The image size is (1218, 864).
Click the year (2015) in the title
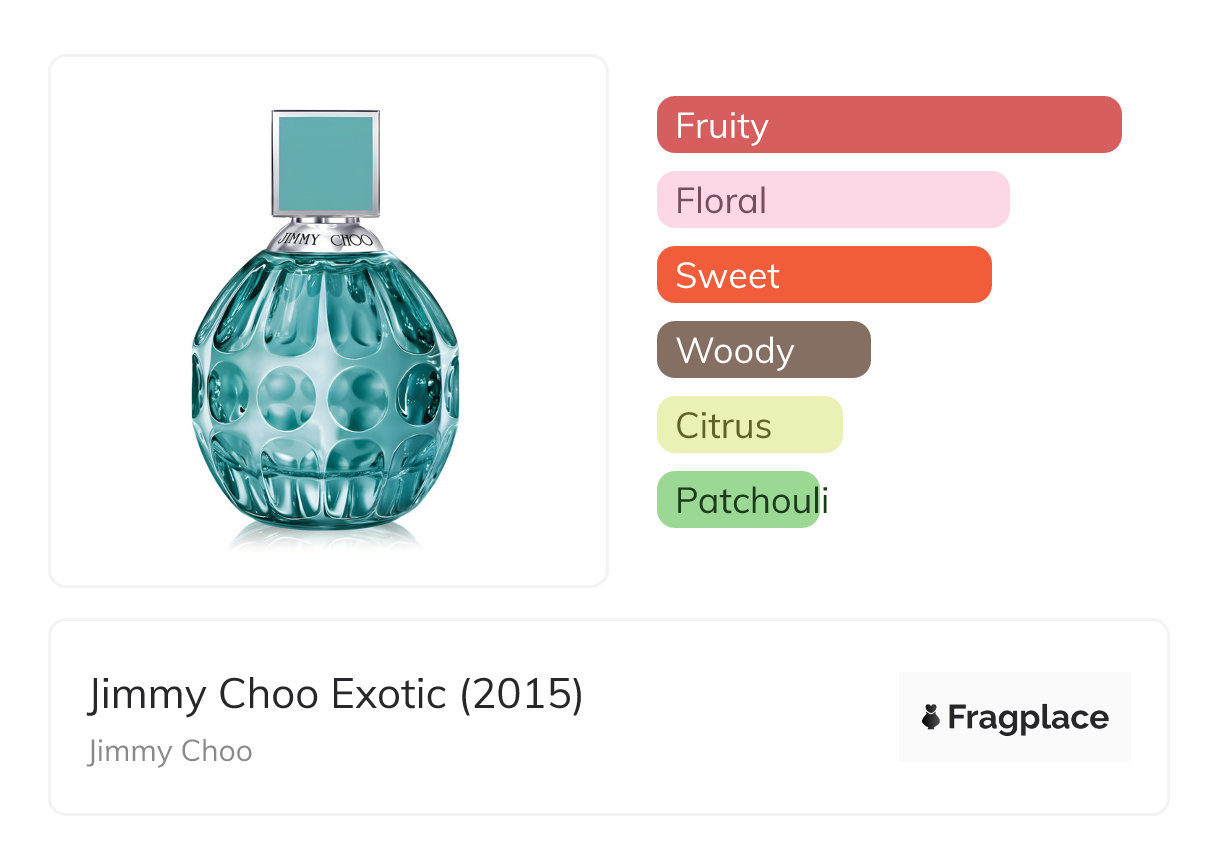521,694
